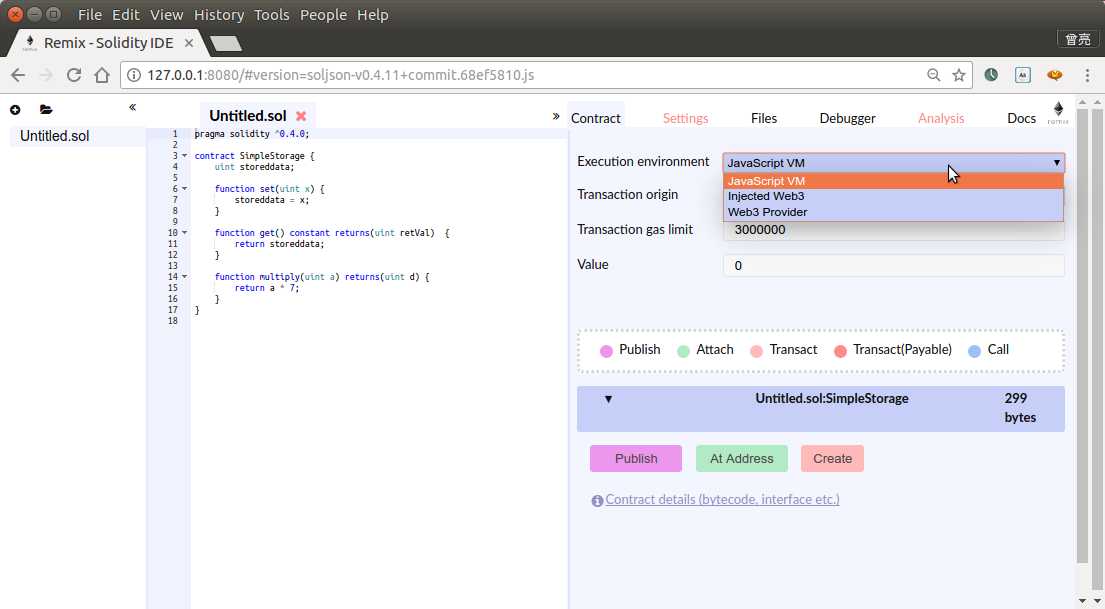1105x609 pixels.
Task: Open the browser home page
Action: coord(101,75)
